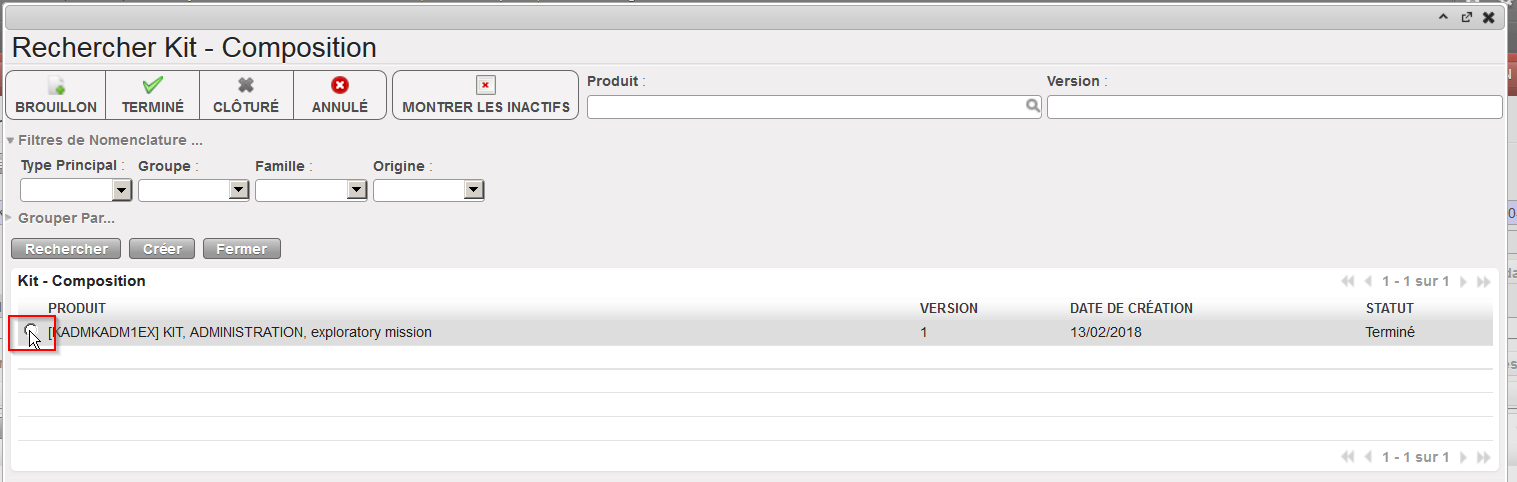Click the Produit field magnifier icon
Image resolution: width=1517 pixels, height=482 pixels.
point(1033,107)
